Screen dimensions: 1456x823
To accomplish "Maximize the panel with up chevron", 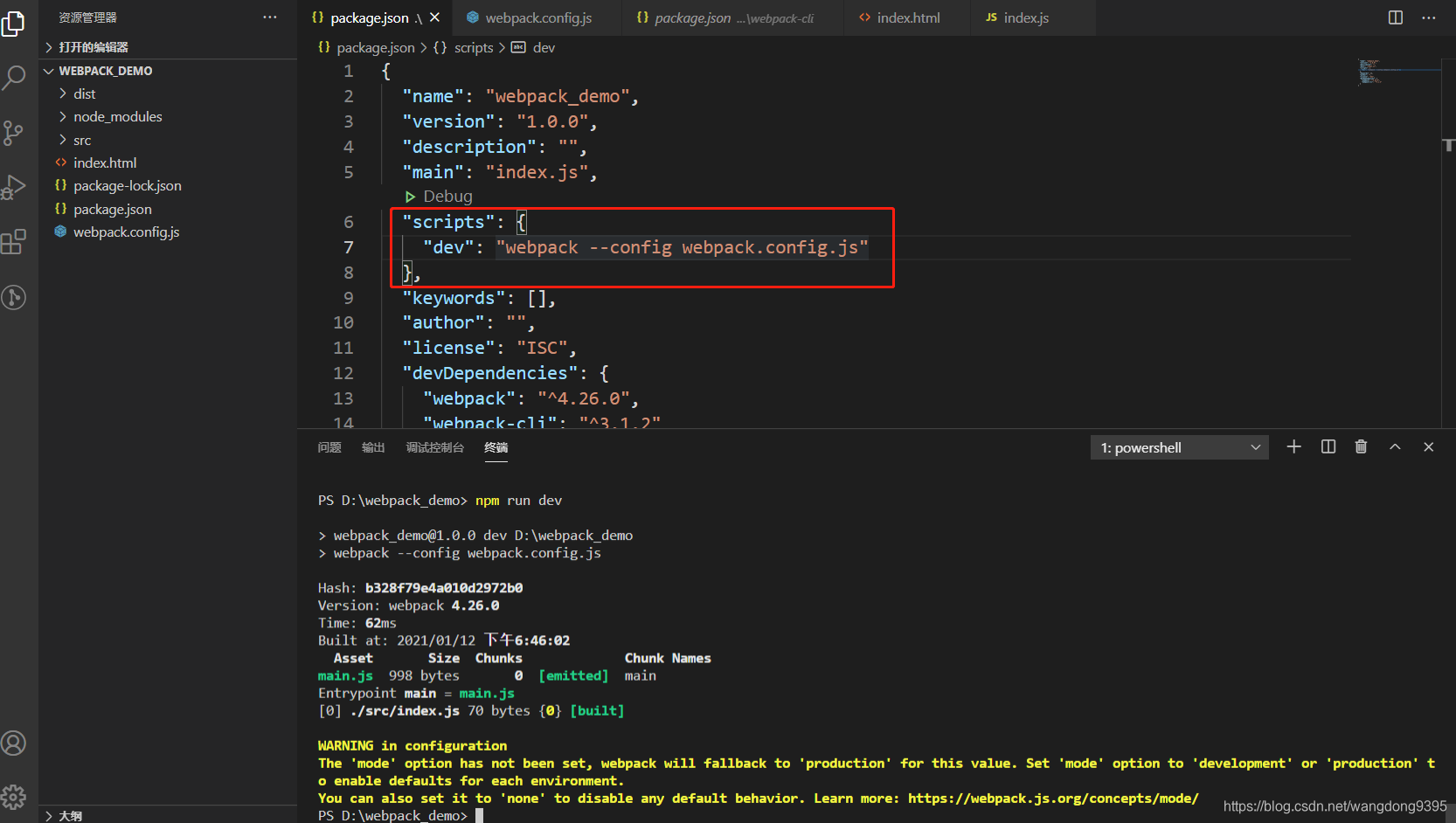I will 1395,446.
